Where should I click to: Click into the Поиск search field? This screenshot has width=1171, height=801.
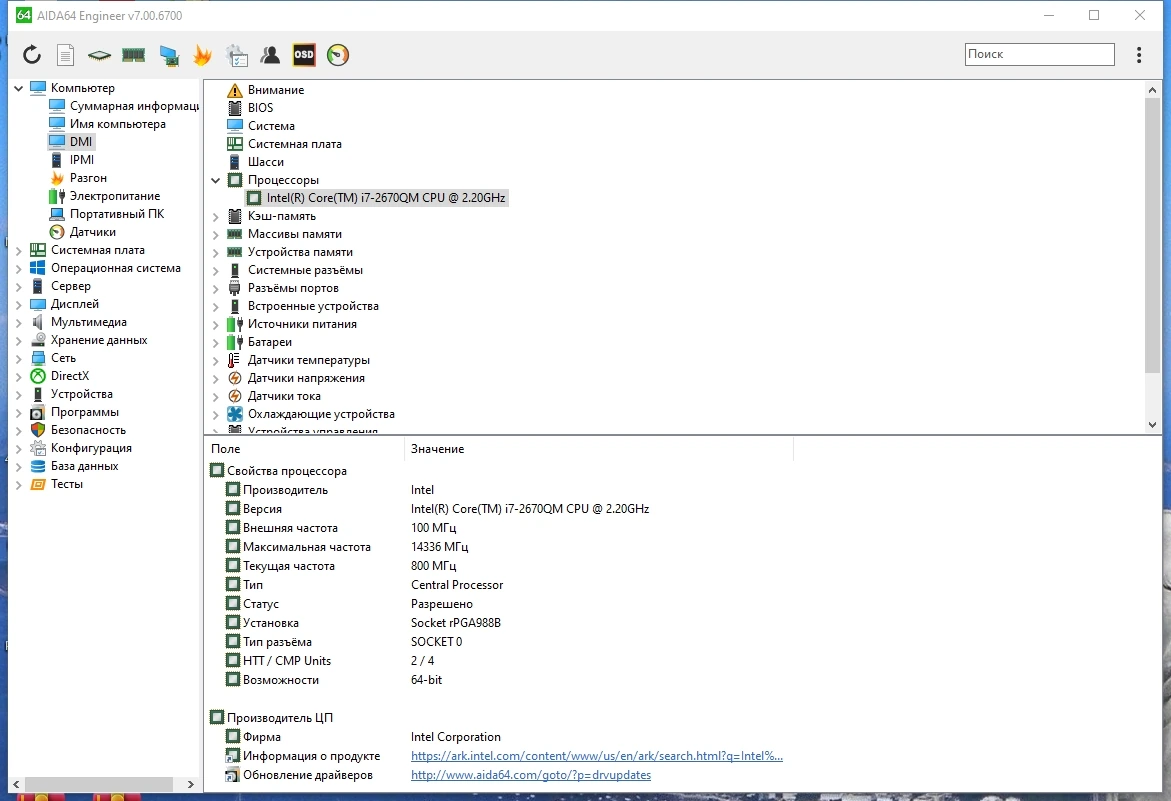pos(1039,54)
